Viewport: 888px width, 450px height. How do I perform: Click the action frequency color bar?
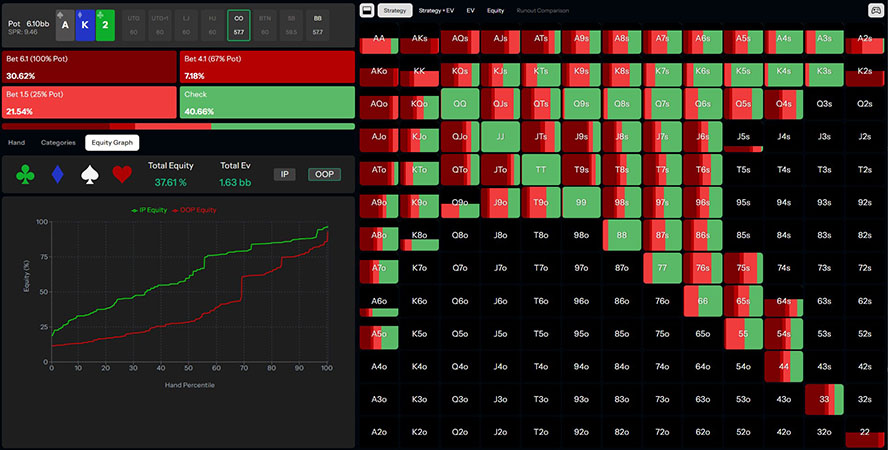pos(178,126)
